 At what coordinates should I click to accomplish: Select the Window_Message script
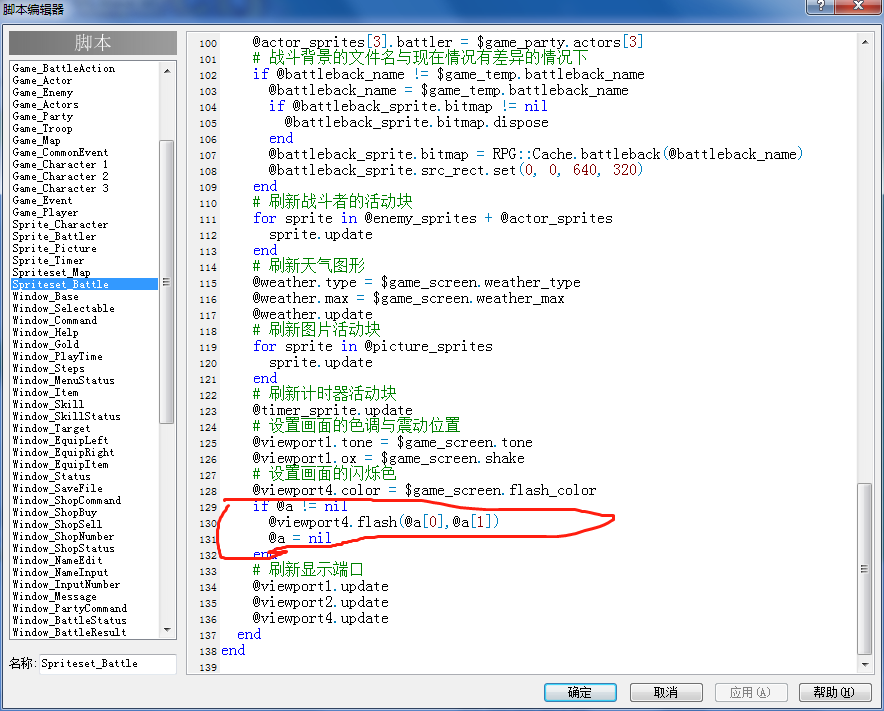pyautogui.click(x=55, y=597)
